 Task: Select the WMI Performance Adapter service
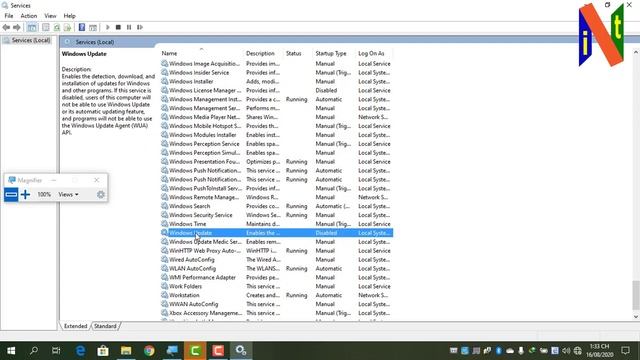(276, 278)
